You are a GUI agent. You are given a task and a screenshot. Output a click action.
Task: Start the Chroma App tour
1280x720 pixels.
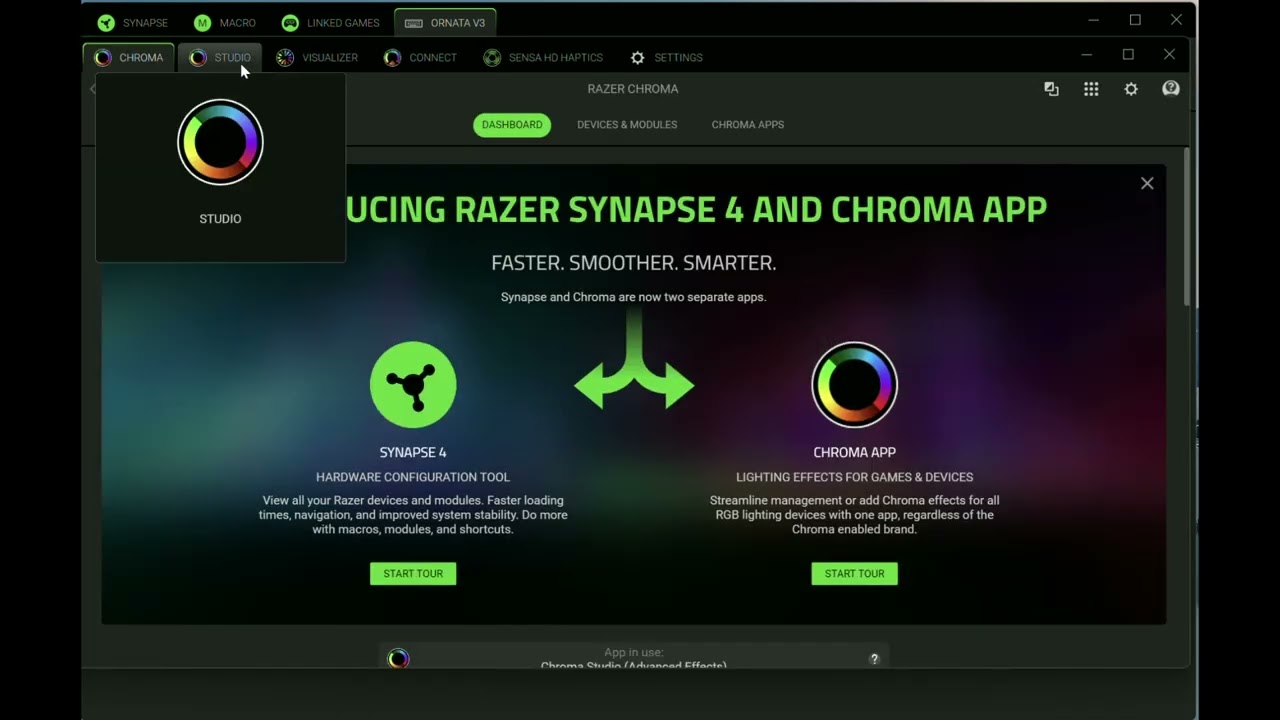coord(854,574)
